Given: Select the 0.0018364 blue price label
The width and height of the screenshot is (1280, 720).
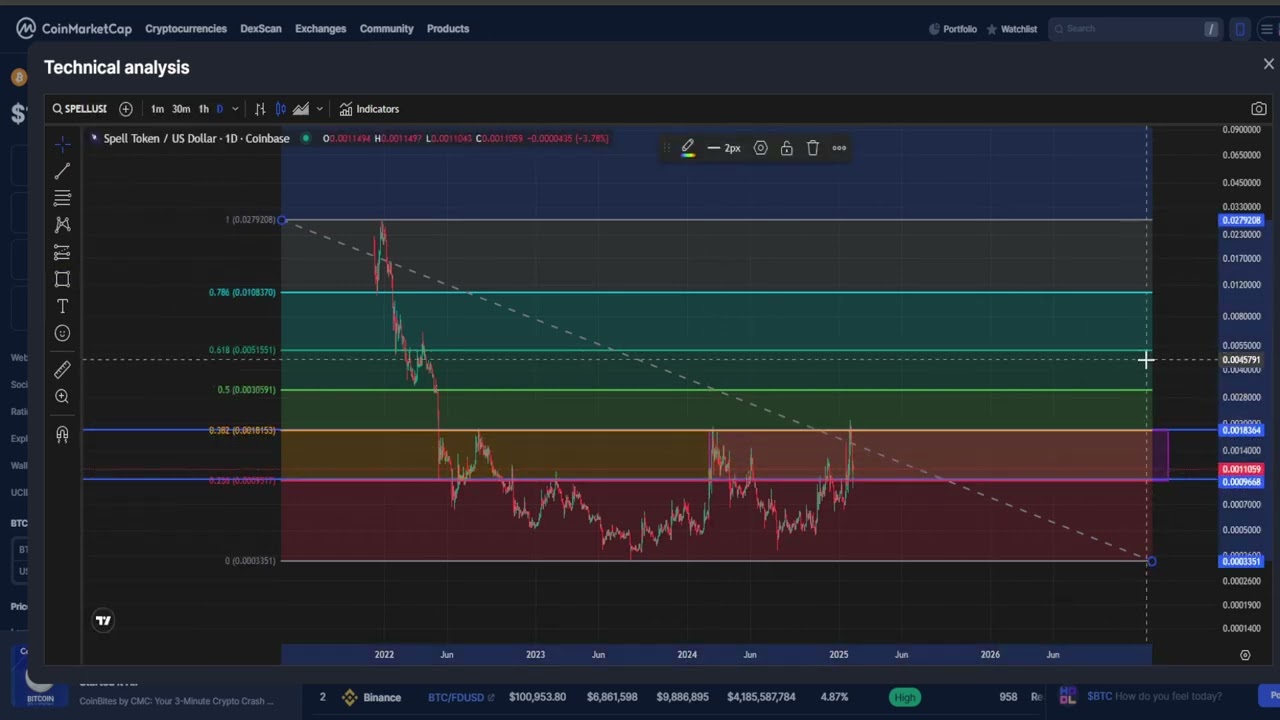Looking at the screenshot, I should coord(1241,430).
